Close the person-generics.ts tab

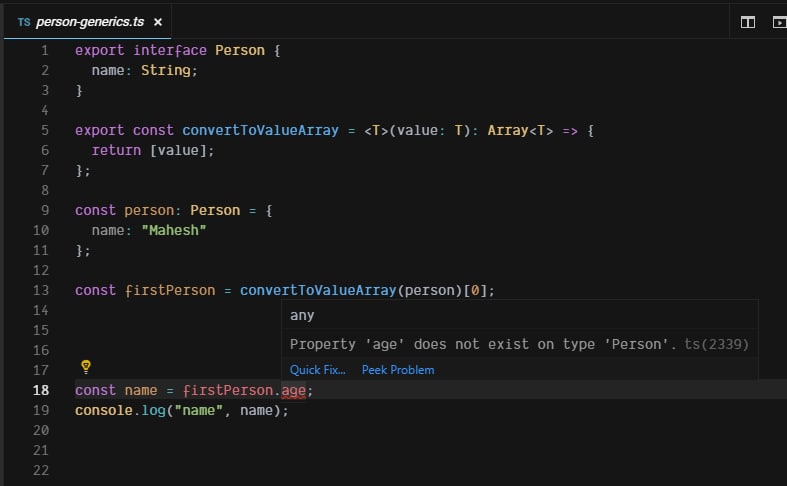click(158, 22)
